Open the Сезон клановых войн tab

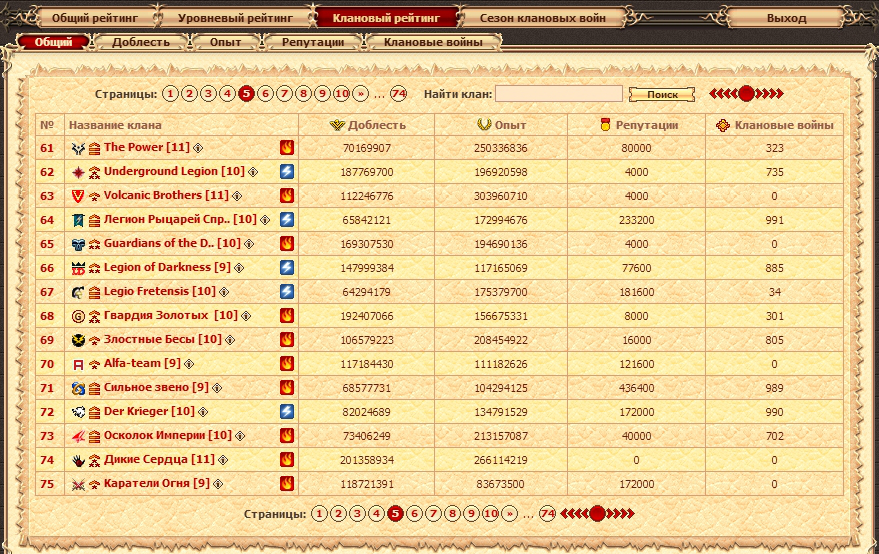pos(542,18)
